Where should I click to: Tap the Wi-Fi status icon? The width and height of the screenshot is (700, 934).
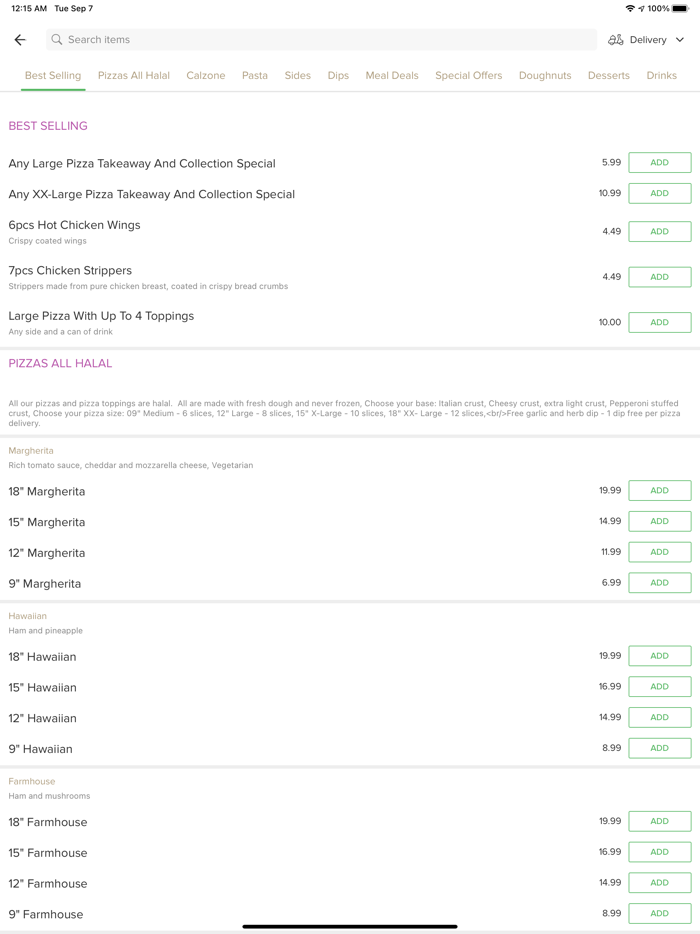[x=630, y=8]
